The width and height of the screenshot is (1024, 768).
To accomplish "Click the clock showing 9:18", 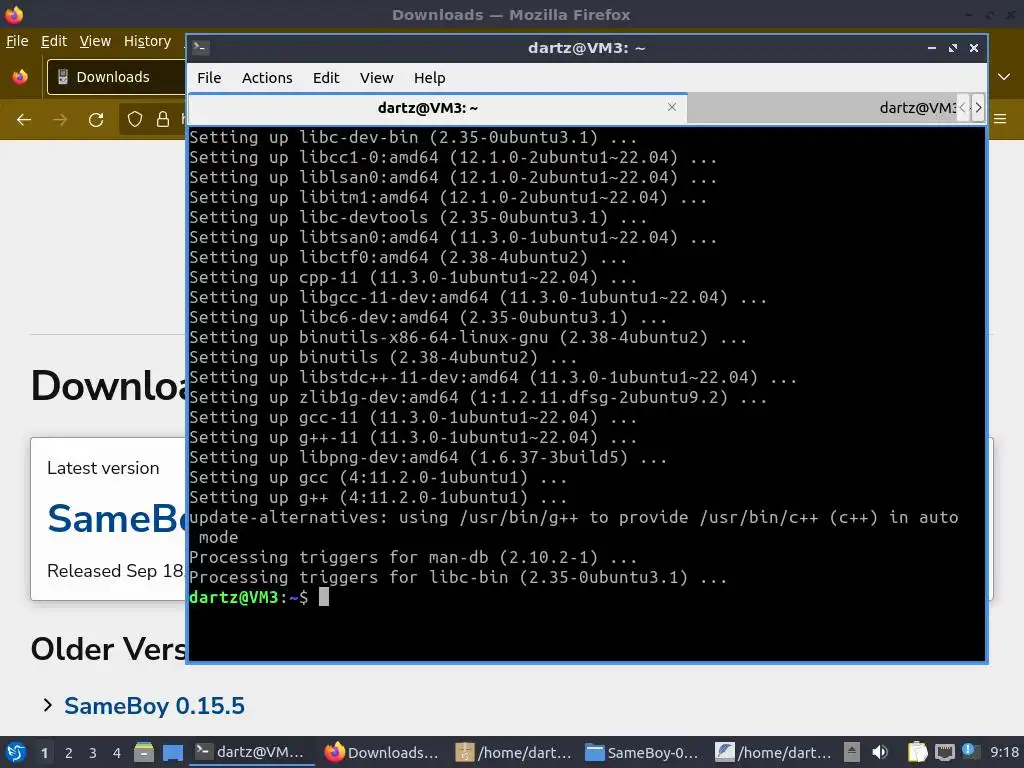I will tap(1004, 752).
